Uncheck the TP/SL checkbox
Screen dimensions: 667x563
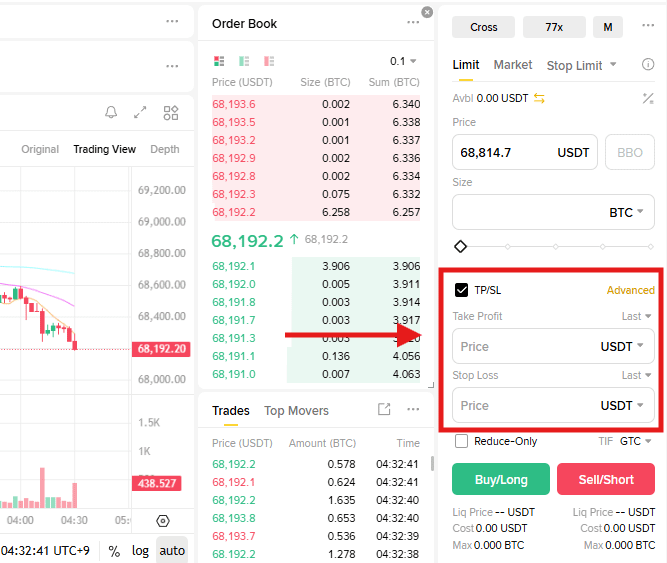(461, 290)
